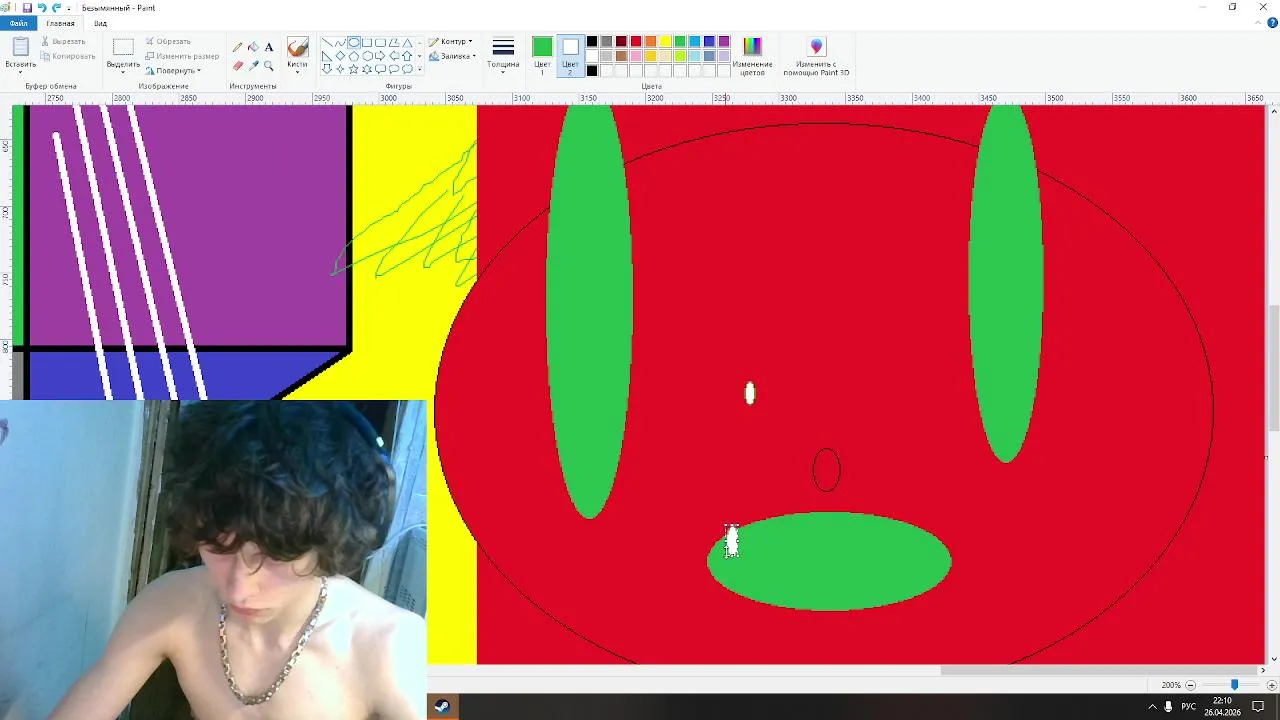This screenshot has height=720, width=1280.
Task: Switch to the Главная tab
Action: point(60,23)
